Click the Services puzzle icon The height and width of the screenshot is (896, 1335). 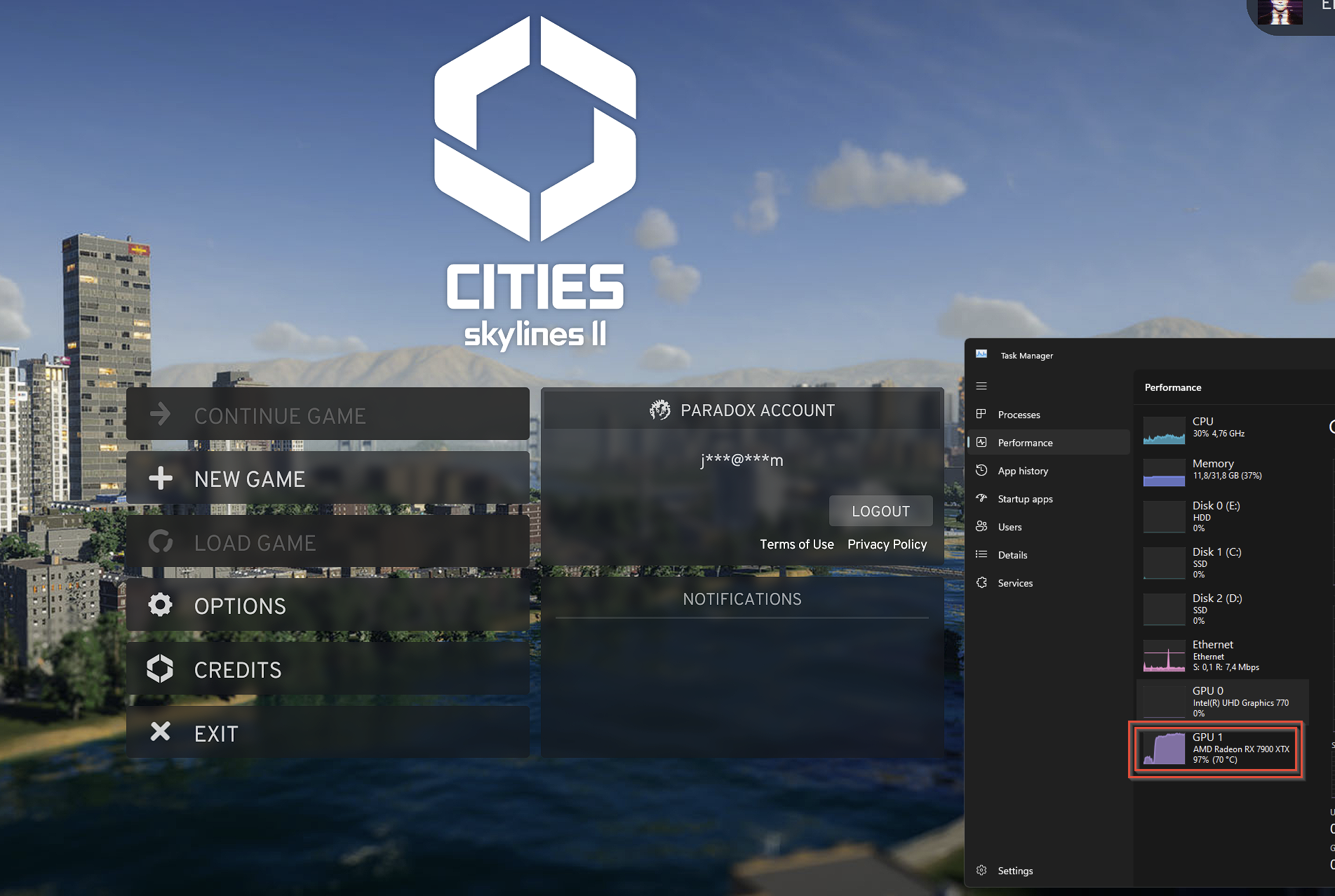click(981, 582)
